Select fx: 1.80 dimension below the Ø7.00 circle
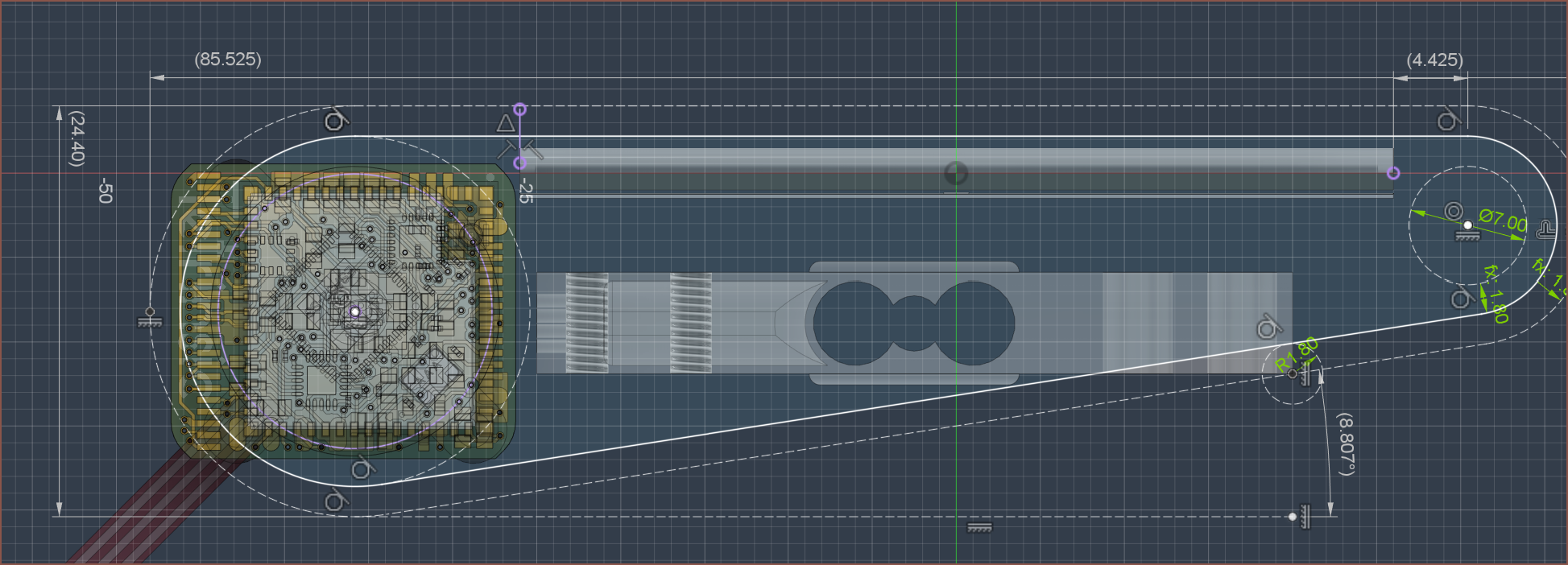The height and width of the screenshot is (565, 1568). coord(1496,295)
